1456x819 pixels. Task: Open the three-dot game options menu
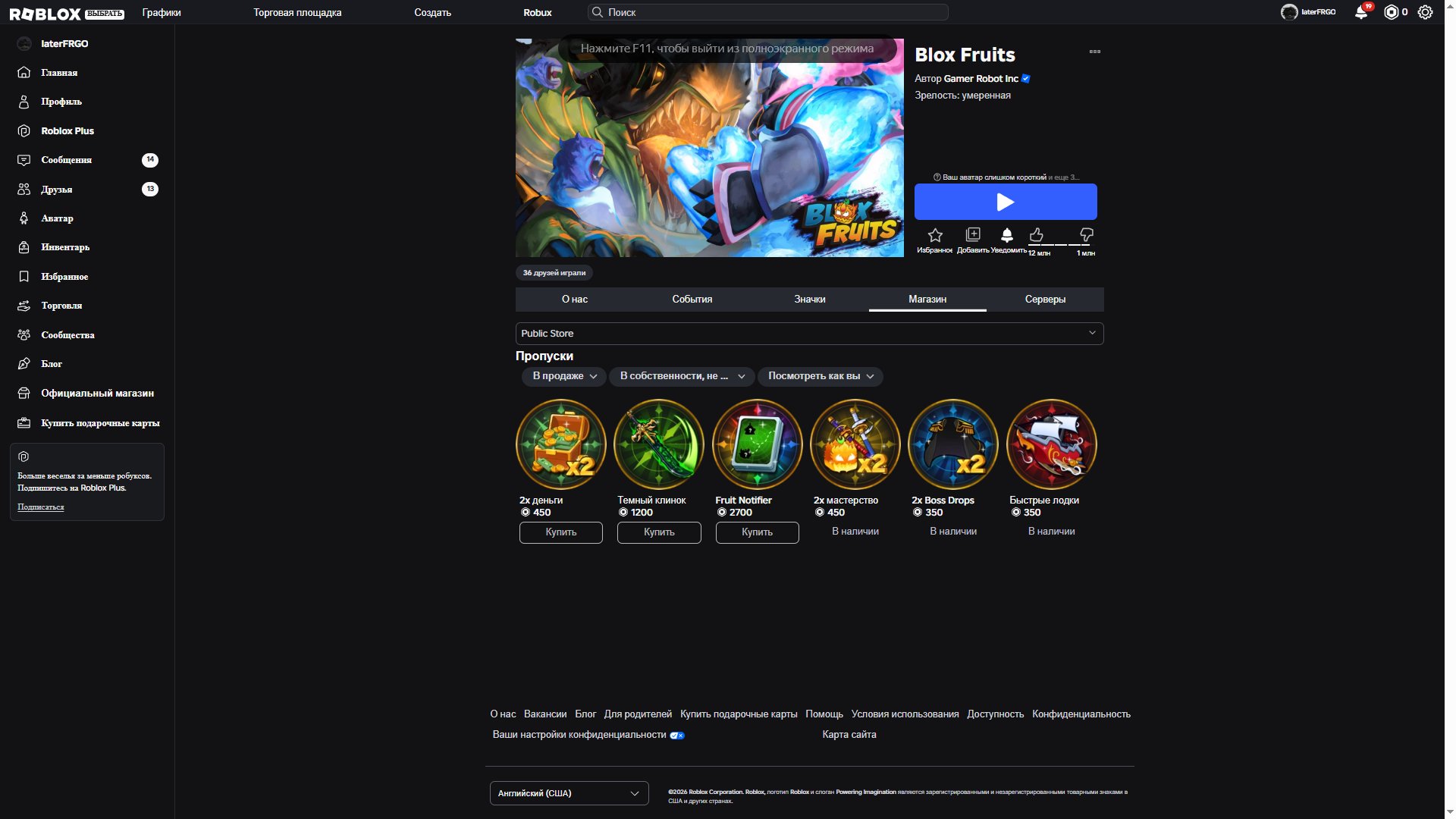[x=1094, y=52]
